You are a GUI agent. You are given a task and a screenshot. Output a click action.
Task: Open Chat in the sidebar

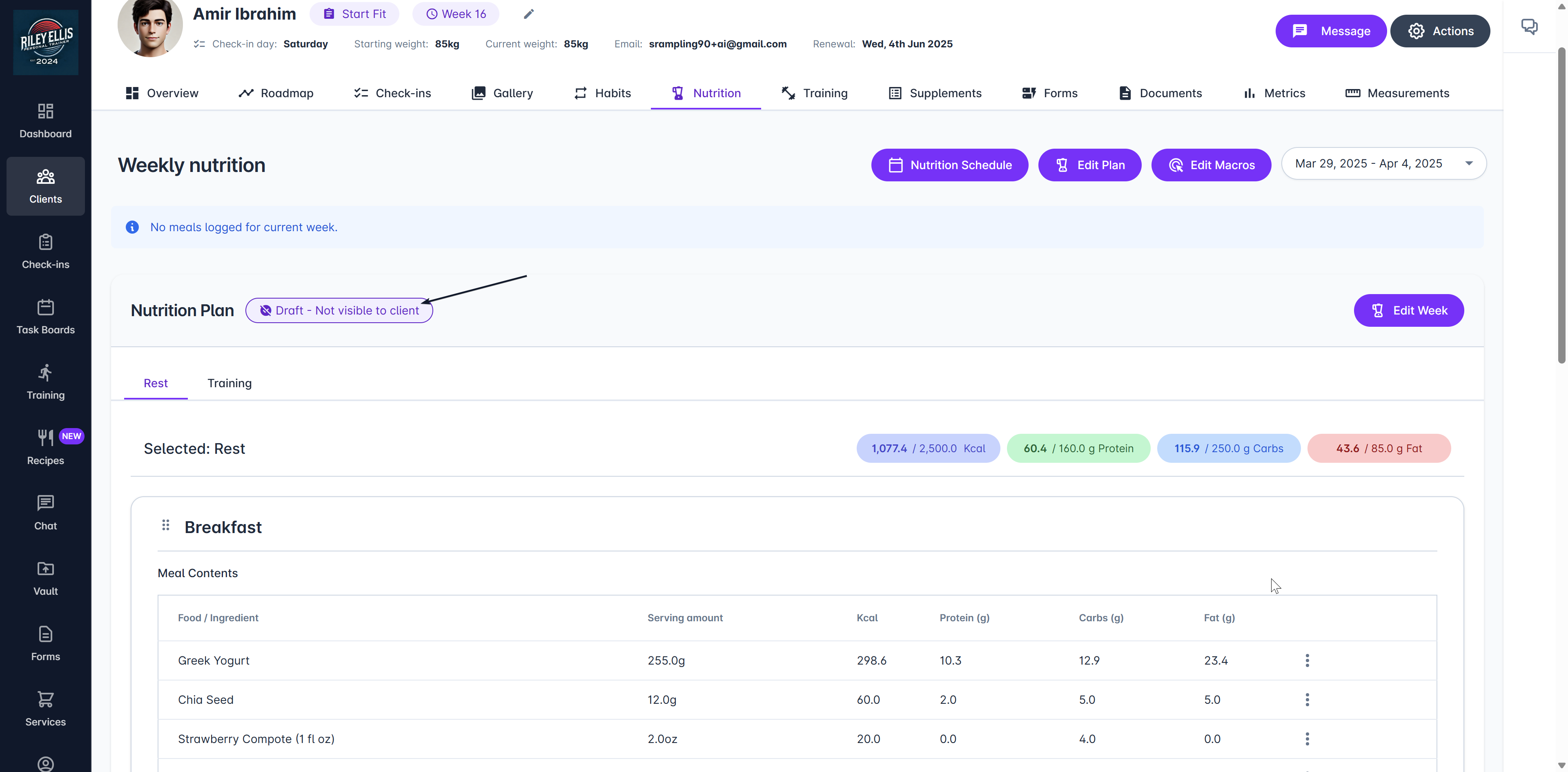(x=45, y=513)
